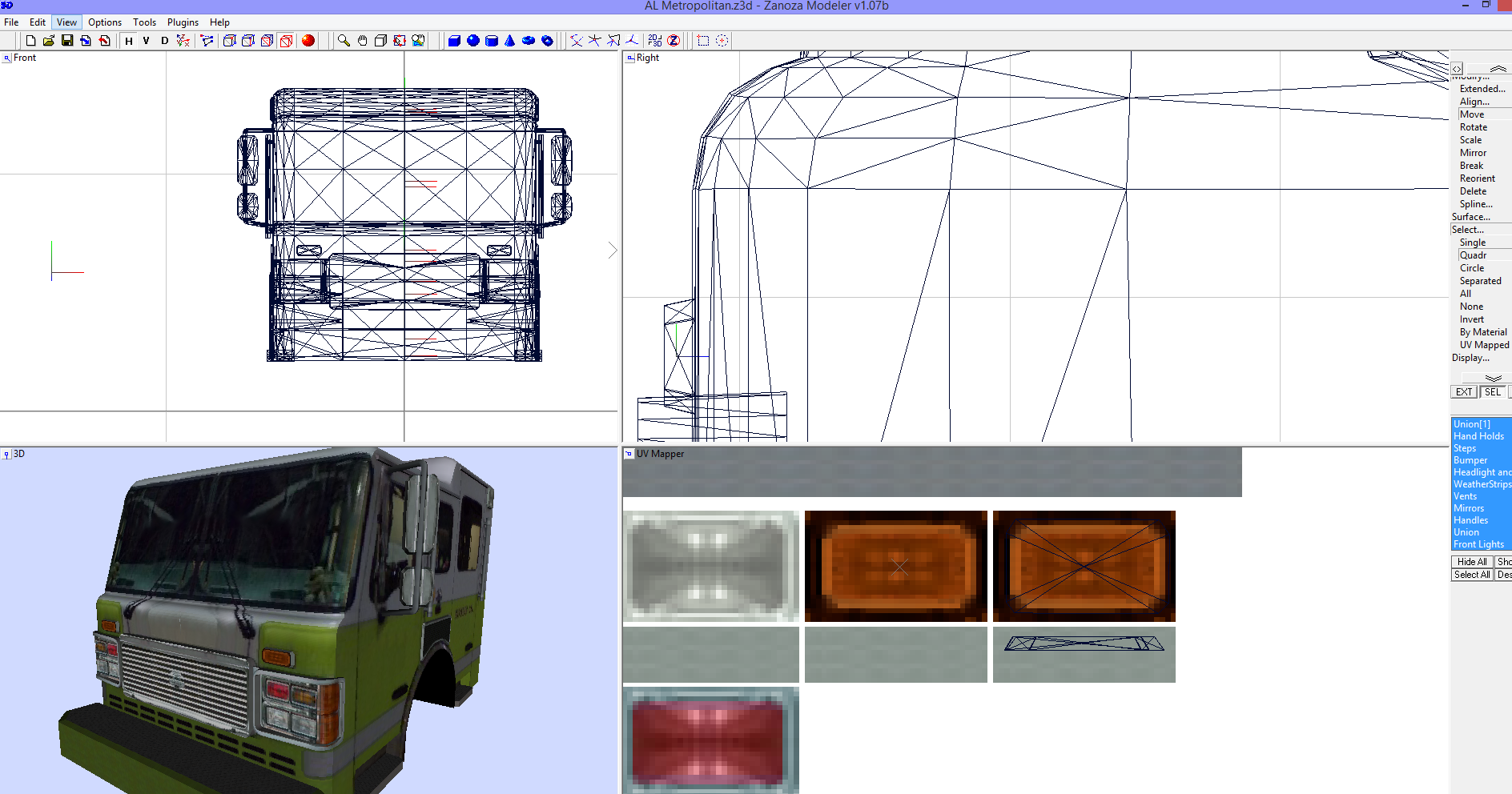Click the Hide All button

point(1470,561)
